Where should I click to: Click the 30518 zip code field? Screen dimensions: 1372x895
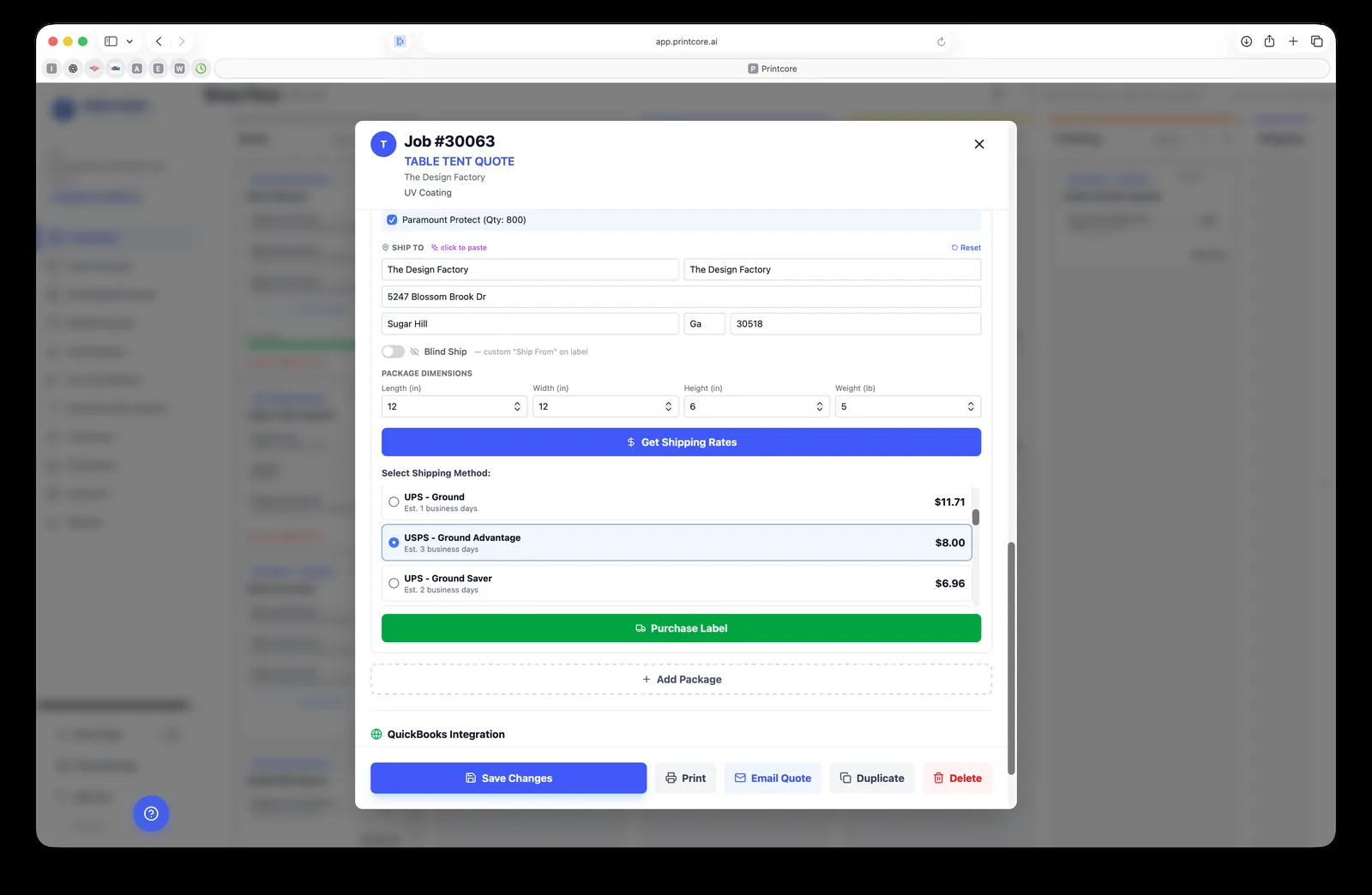tap(856, 324)
